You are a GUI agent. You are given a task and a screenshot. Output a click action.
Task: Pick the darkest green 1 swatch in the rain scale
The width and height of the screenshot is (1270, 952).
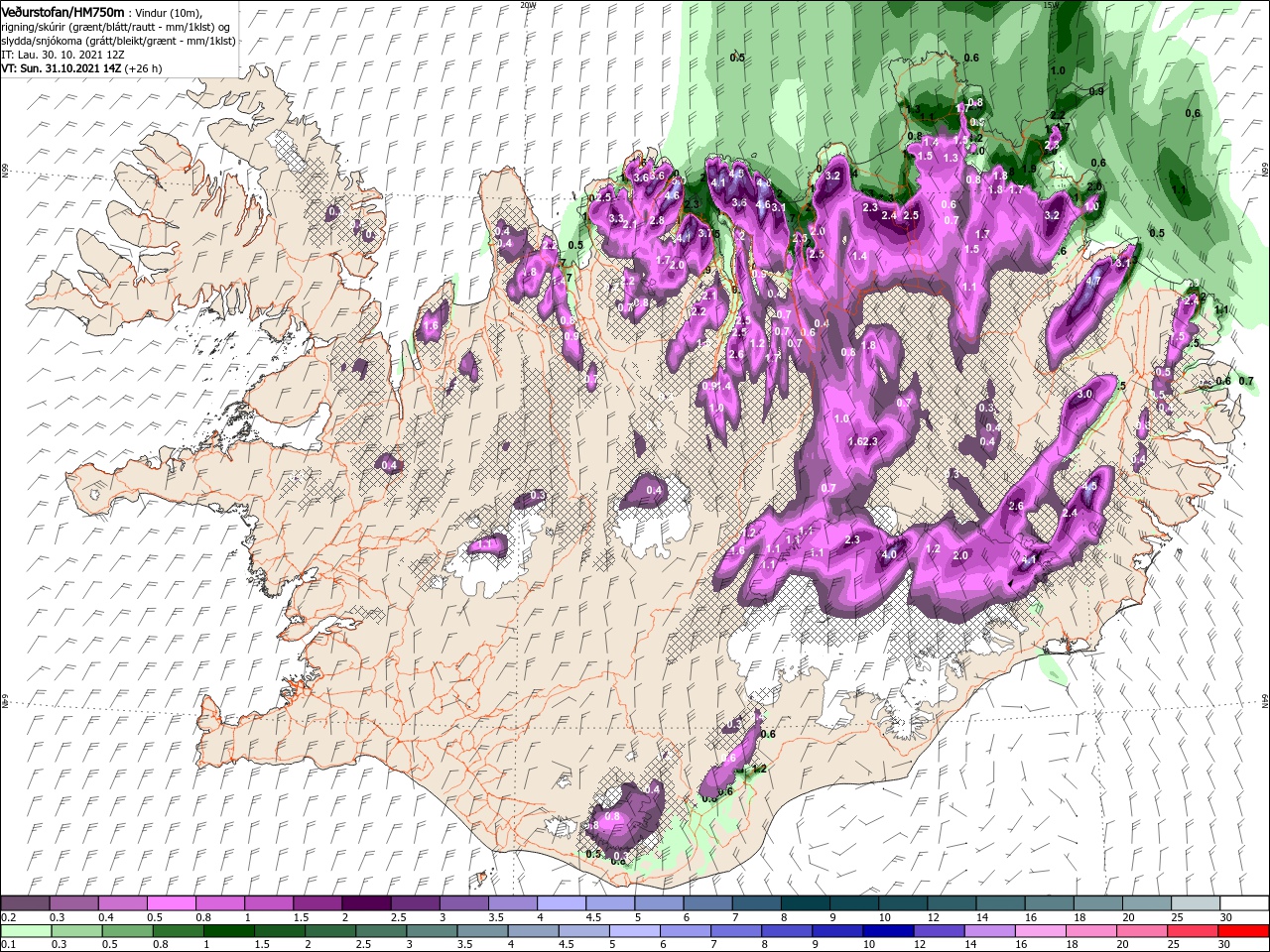coord(228,931)
